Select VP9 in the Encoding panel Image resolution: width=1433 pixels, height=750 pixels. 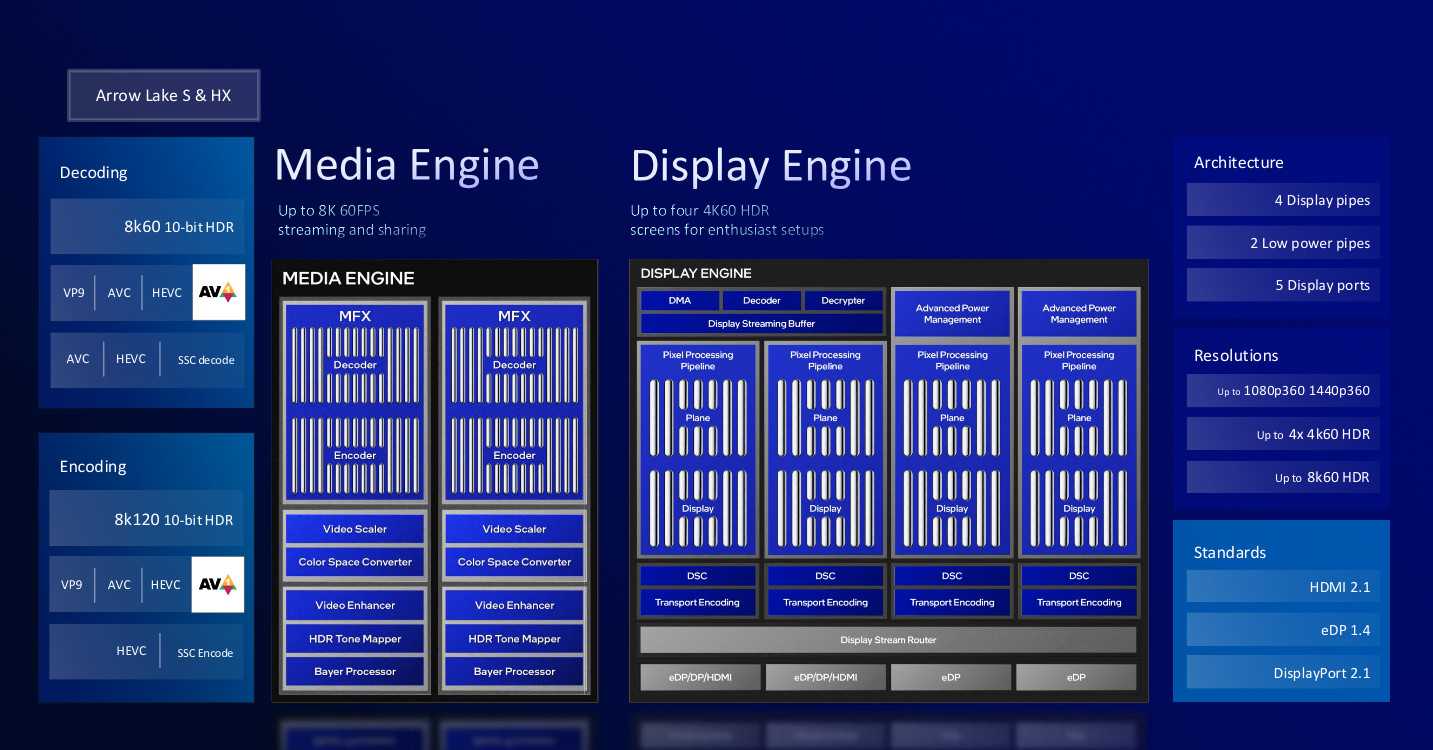[x=72, y=585]
